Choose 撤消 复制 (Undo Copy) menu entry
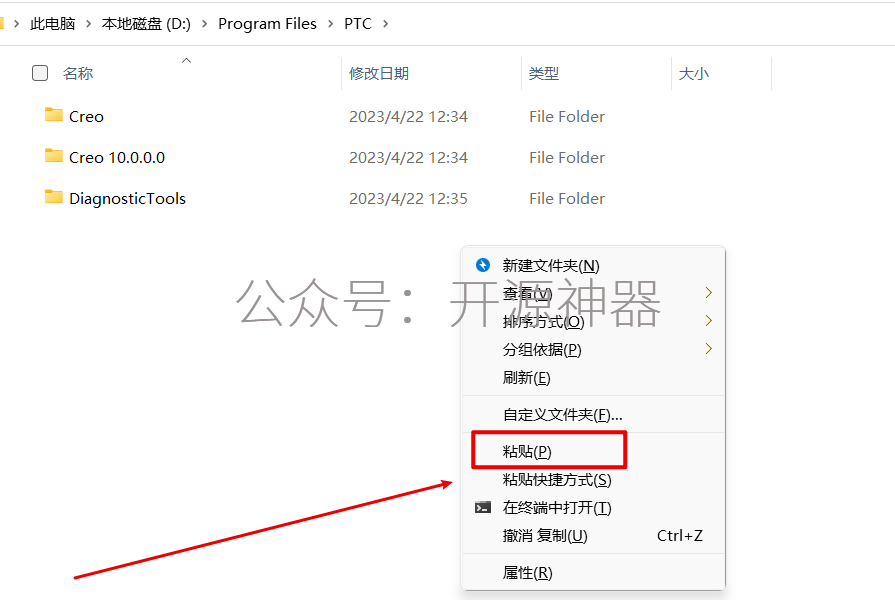The image size is (895, 600). (x=544, y=536)
